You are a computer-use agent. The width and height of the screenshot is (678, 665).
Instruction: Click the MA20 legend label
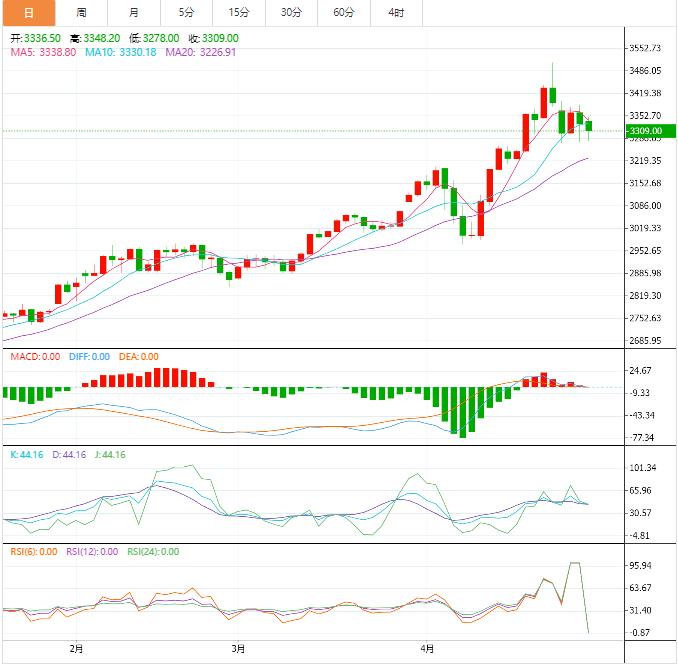pos(200,51)
